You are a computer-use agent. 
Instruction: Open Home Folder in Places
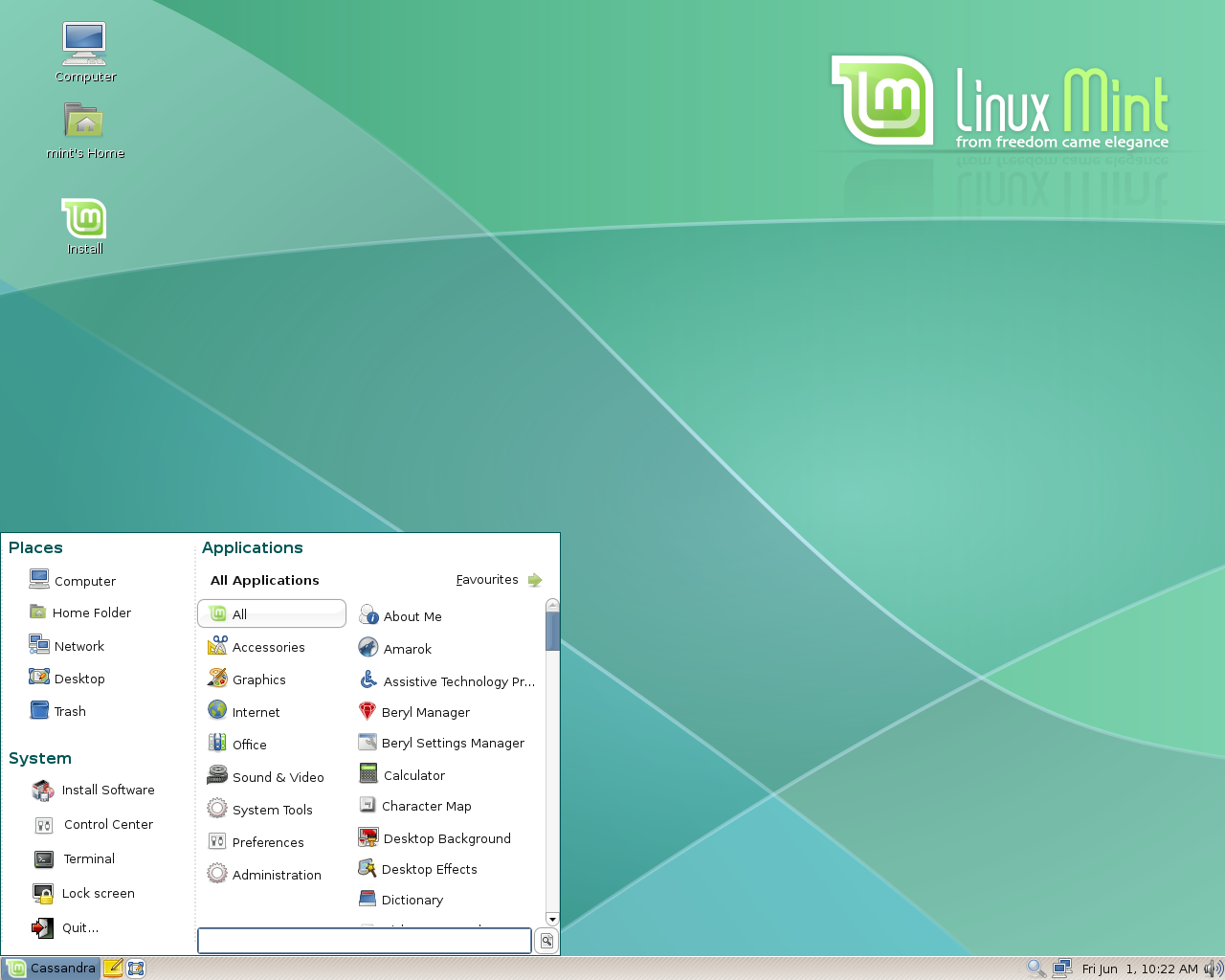click(79, 612)
